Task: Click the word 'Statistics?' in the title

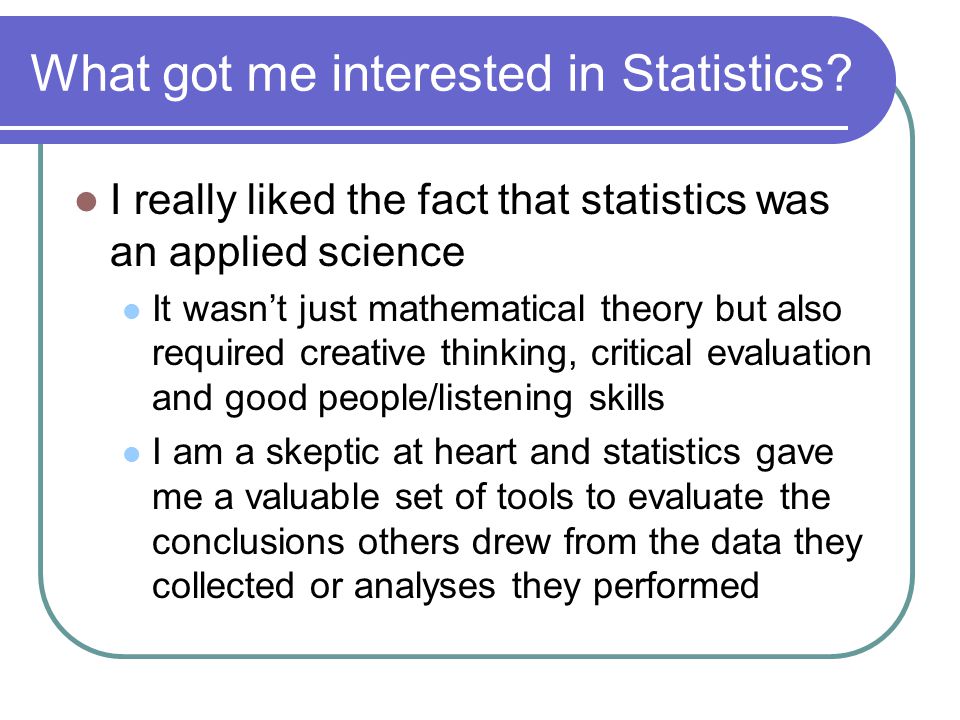Action: 737,73
